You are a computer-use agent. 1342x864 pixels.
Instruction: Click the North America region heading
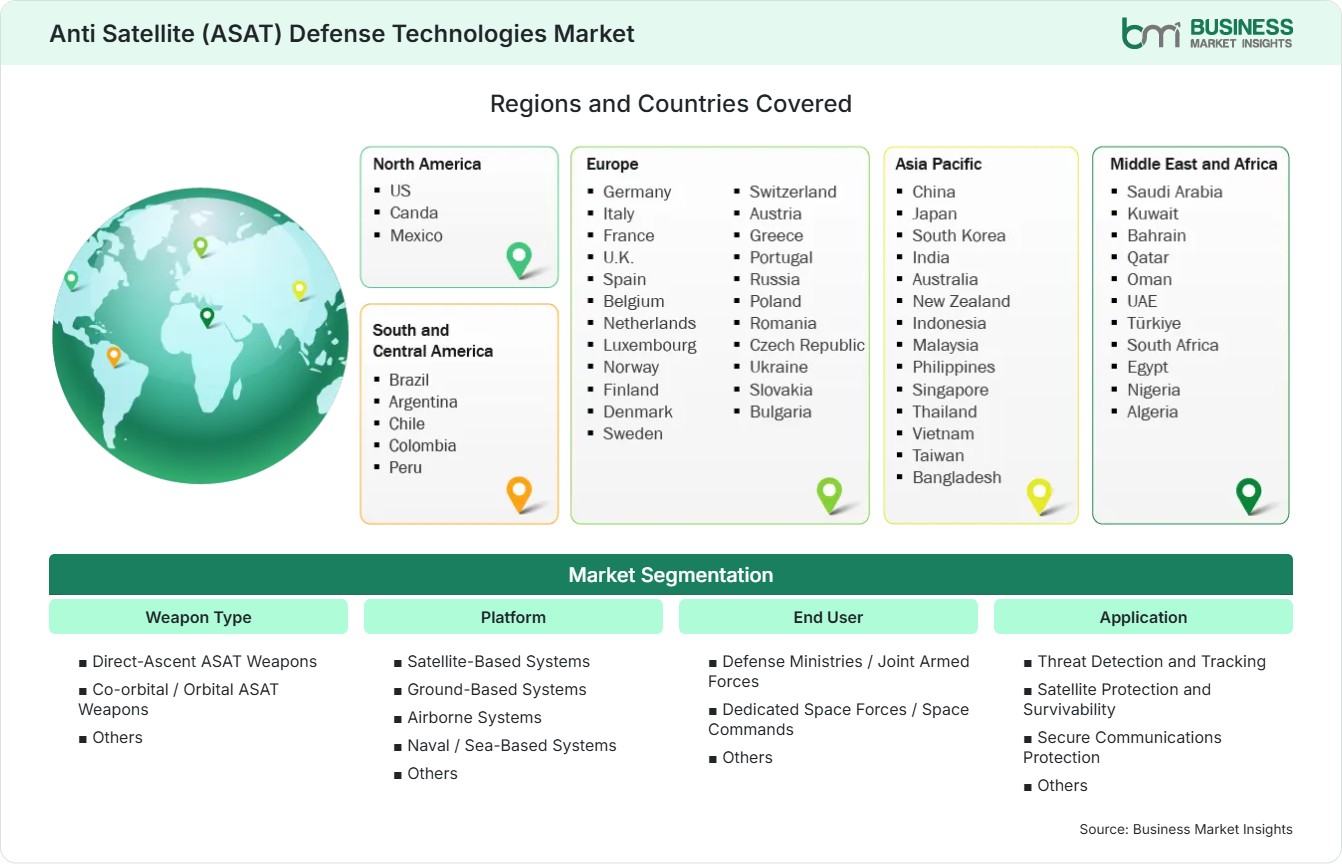(x=427, y=164)
